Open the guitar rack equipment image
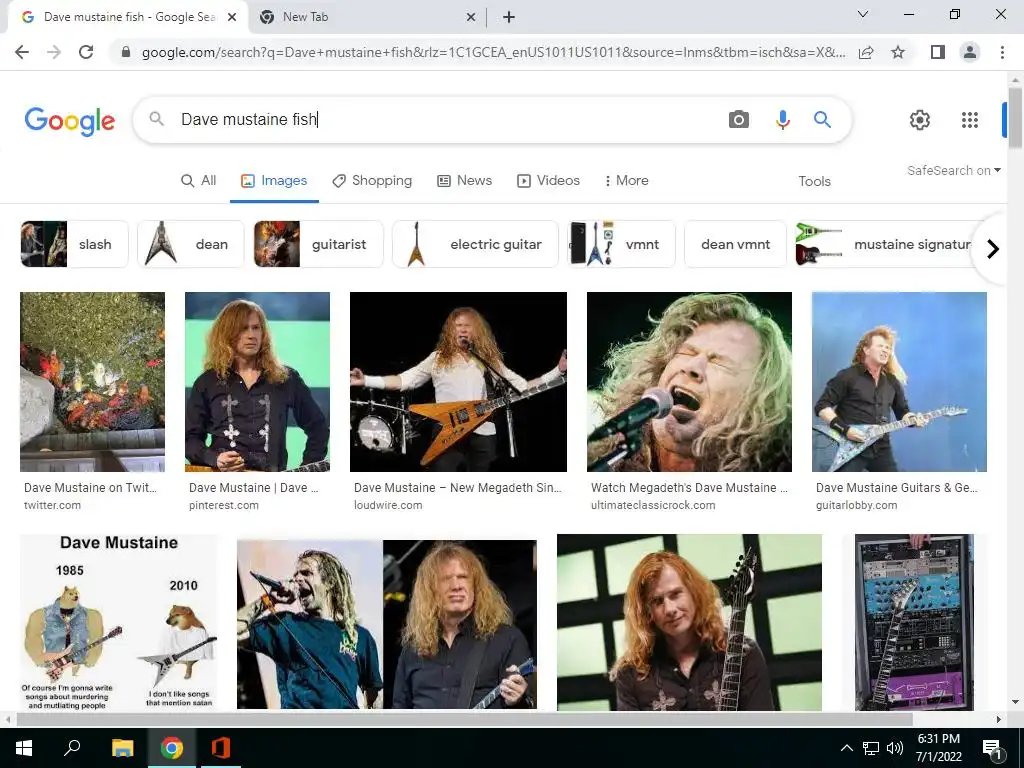Image resolution: width=1024 pixels, height=768 pixels. (914, 622)
